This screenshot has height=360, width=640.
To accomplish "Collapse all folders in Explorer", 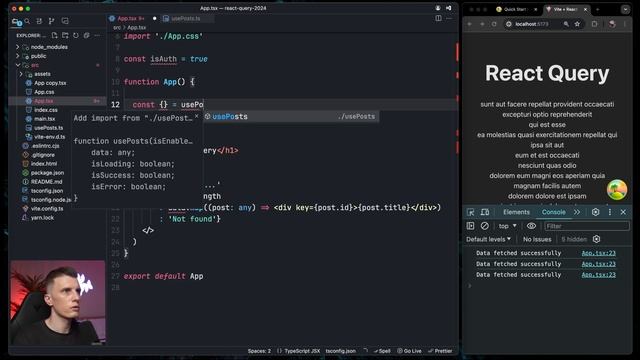I will pos(87,36).
